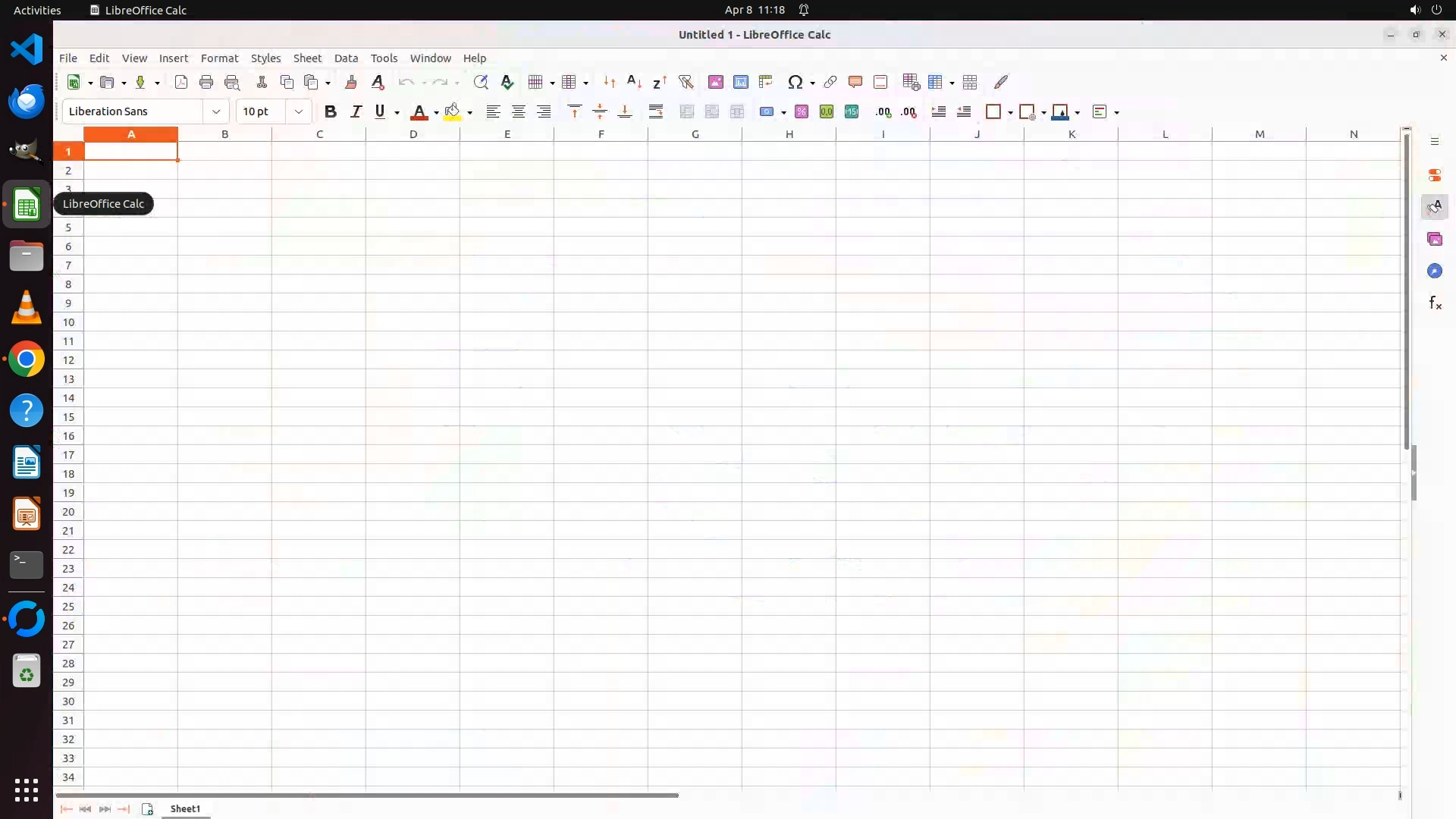Click the Insert Hyperlink icon
This screenshot has width=1456, height=819.
coord(830,82)
